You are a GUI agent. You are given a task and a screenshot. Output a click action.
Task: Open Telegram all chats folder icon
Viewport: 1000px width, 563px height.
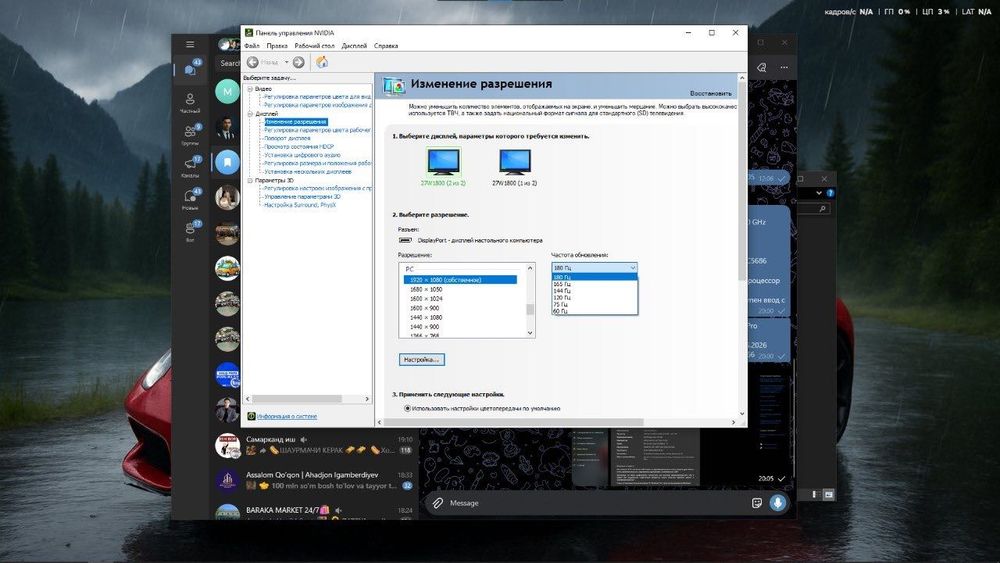pyautogui.click(x=190, y=68)
